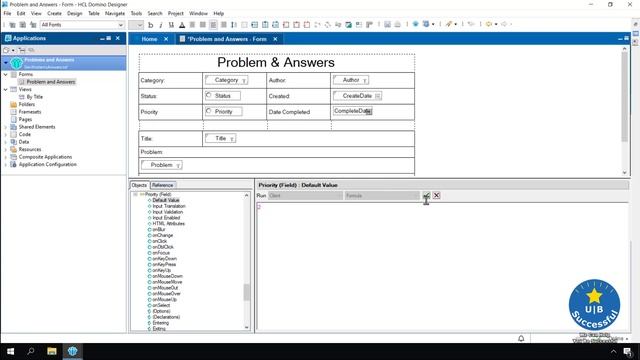The height and width of the screenshot is (360, 640).
Task: Select the onMouseDown event
Action: pyautogui.click(x=167, y=276)
